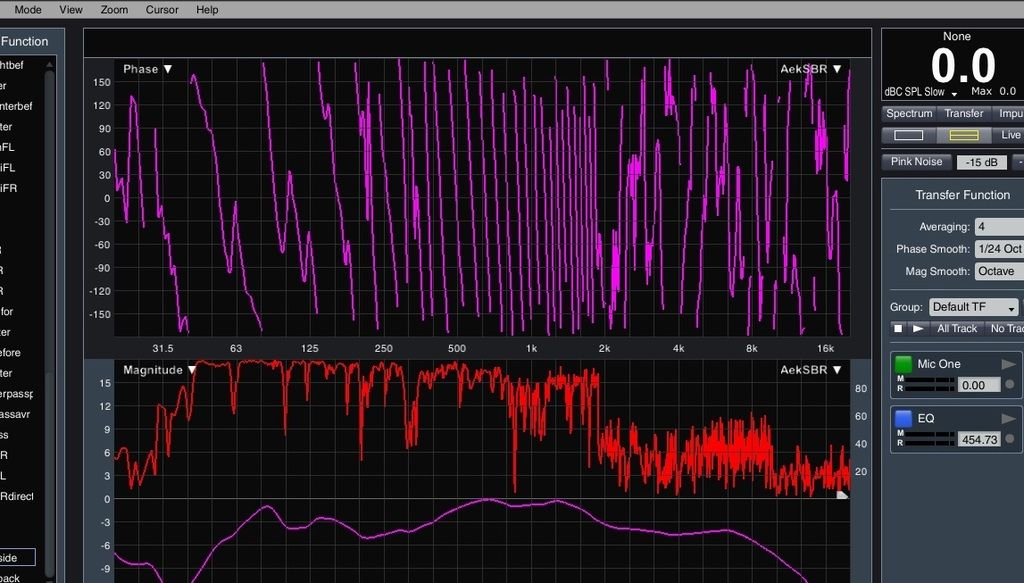Open the Magnitude plot type dropdown
The height and width of the screenshot is (583, 1024).
tap(160, 370)
